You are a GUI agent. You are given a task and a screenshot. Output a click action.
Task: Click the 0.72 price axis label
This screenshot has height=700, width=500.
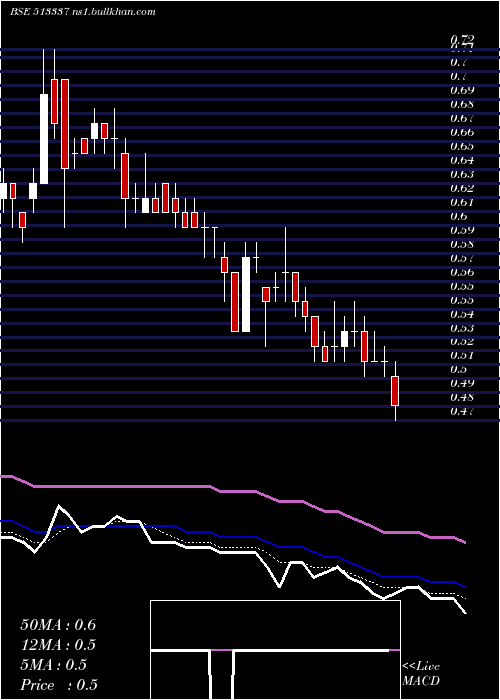click(462, 39)
